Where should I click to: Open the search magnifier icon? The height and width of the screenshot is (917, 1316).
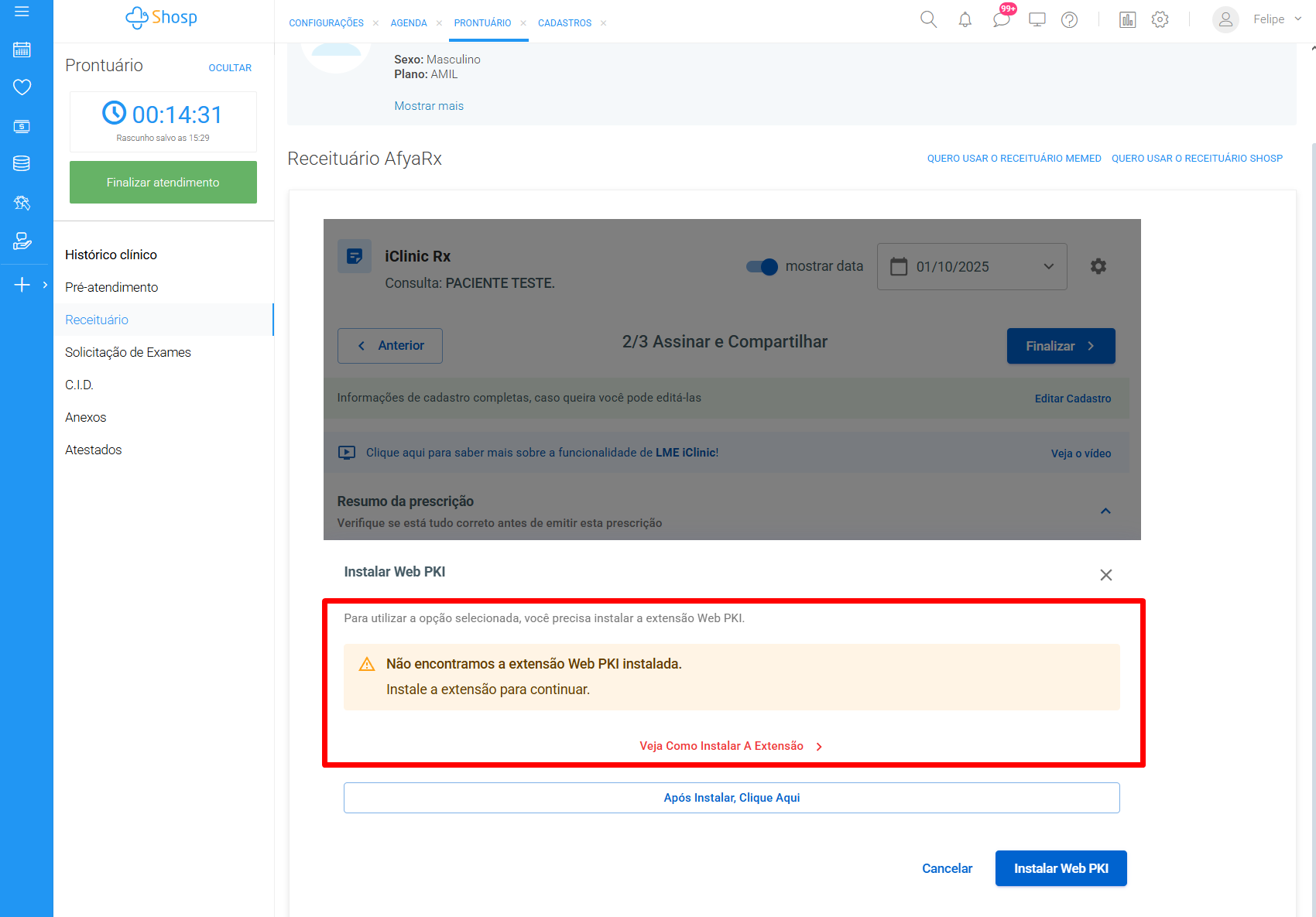pos(928,20)
